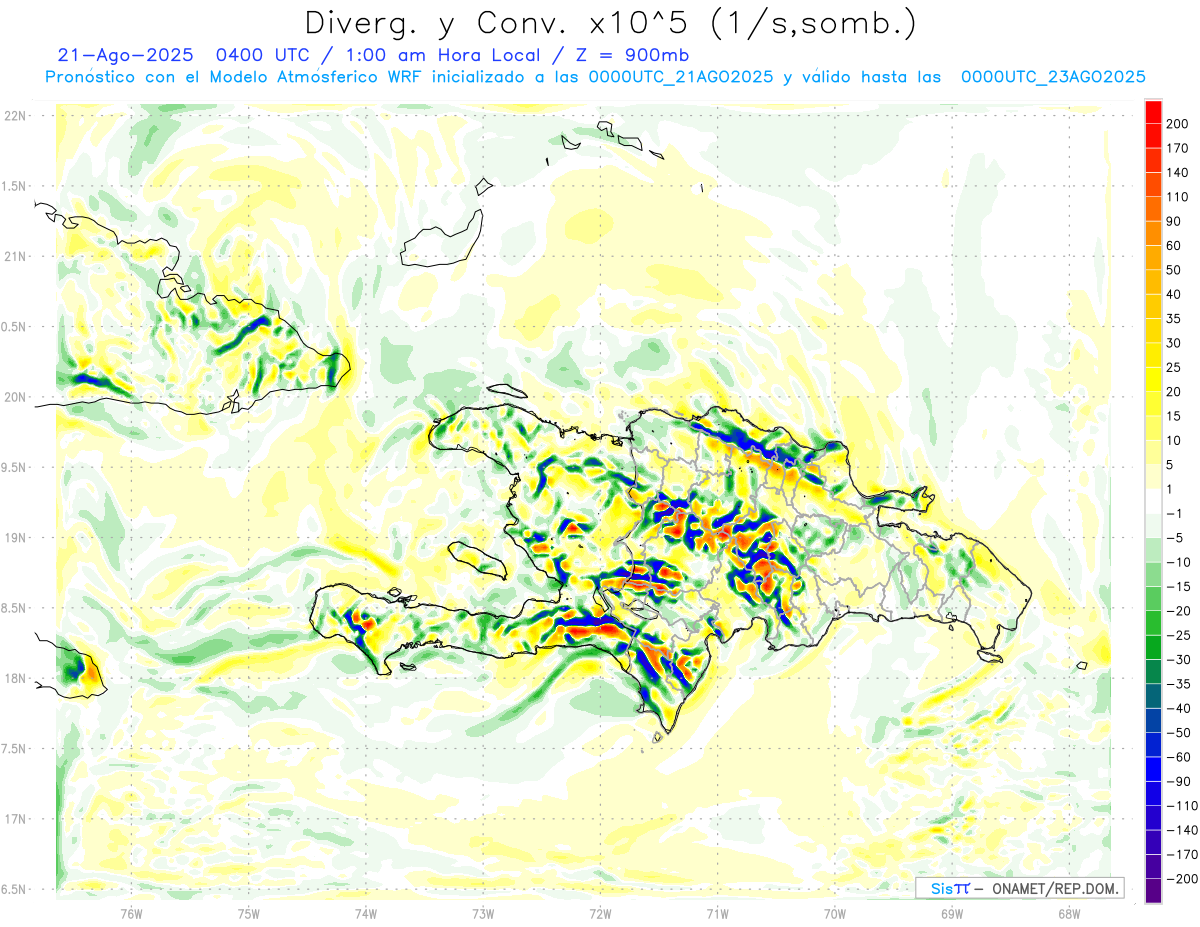Screen dimensions: 1200x927
Task: Click the '71W' longitude label
Action: coord(717,913)
